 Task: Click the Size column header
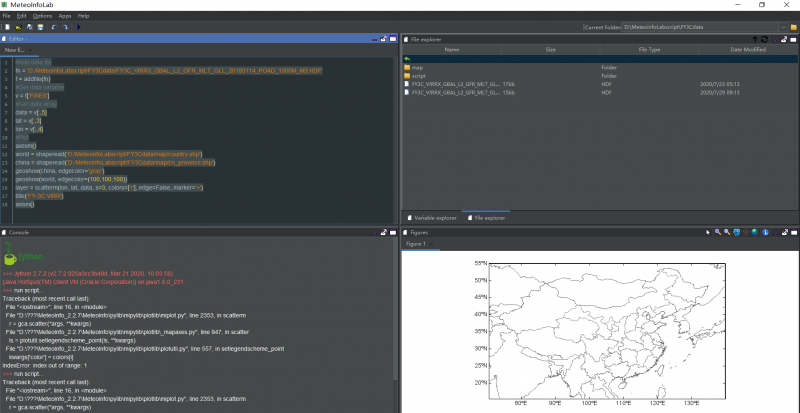point(550,48)
